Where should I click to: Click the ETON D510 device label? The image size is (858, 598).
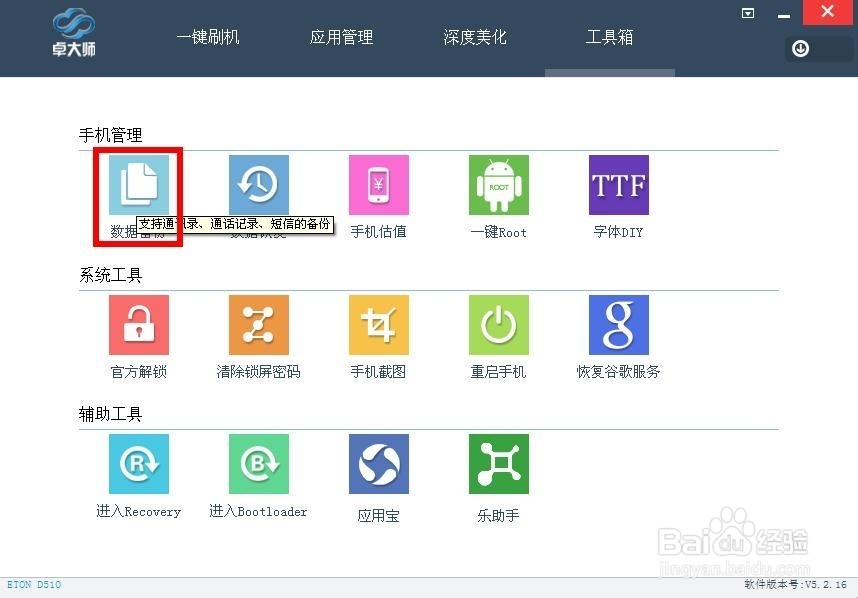coord(33,585)
